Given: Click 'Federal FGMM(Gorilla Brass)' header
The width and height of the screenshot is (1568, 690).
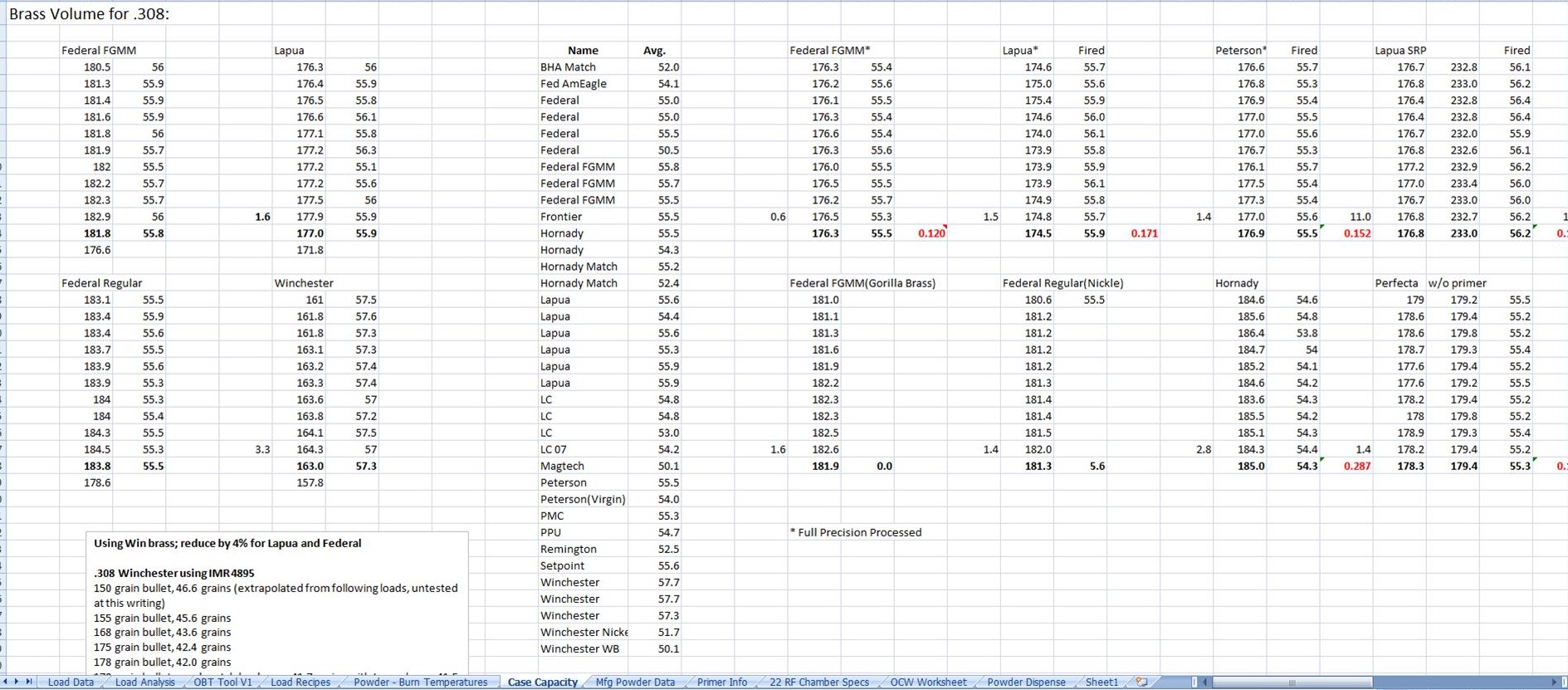Looking at the screenshot, I should (x=862, y=283).
